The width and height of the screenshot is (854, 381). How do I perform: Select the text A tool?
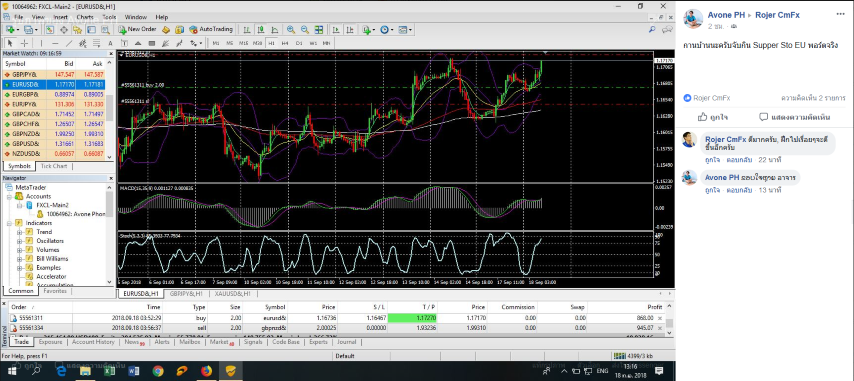click(x=110, y=43)
